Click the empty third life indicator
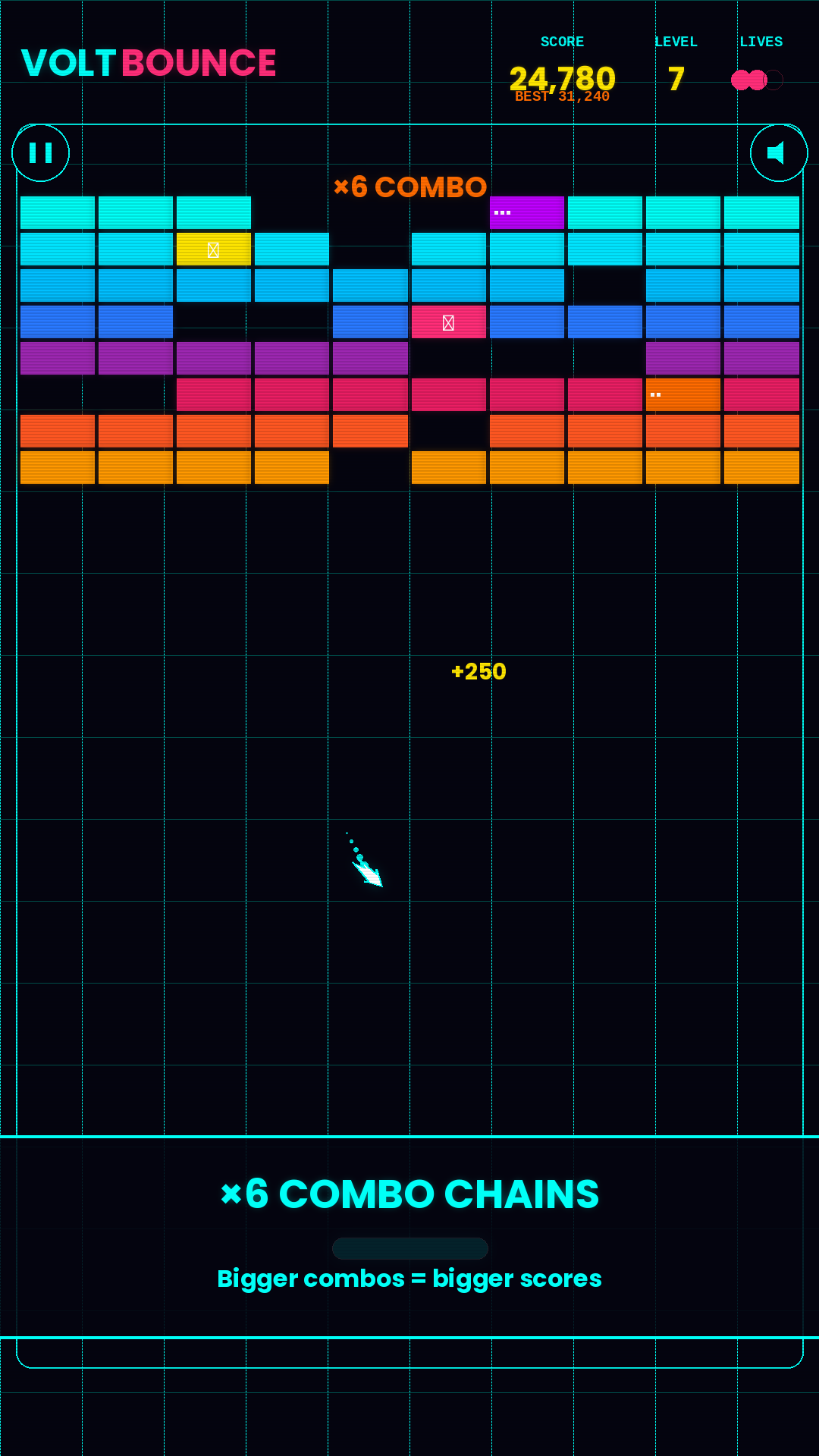This screenshot has height=1456, width=819. [x=773, y=80]
